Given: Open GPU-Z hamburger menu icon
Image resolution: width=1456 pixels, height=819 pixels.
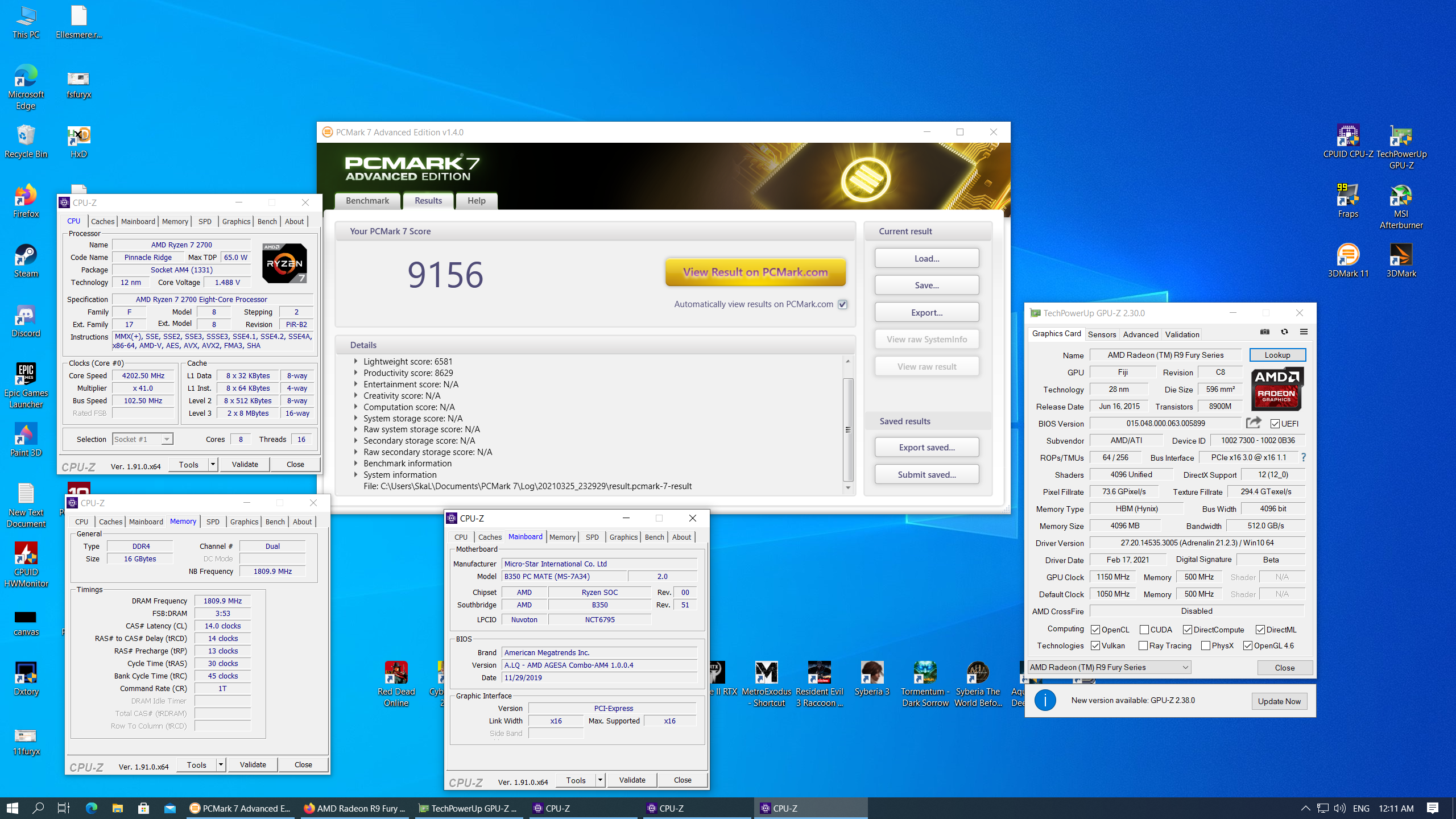Looking at the screenshot, I should pos(1304,332).
